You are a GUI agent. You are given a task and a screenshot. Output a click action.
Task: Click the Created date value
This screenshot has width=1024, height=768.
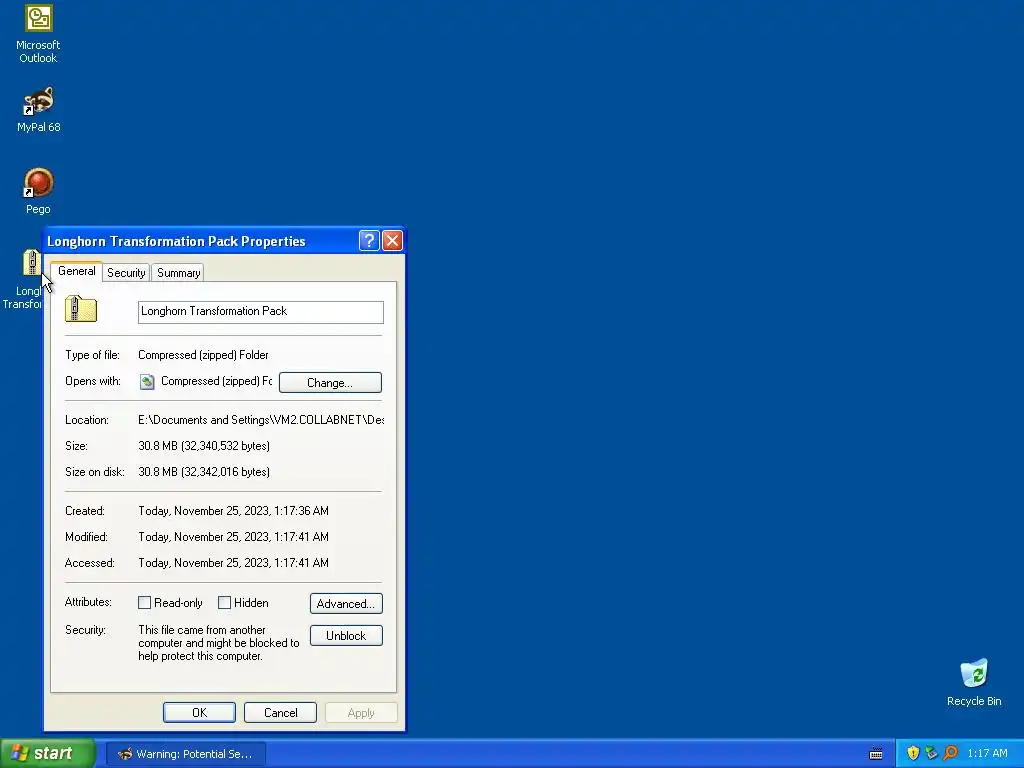click(233, 511)
